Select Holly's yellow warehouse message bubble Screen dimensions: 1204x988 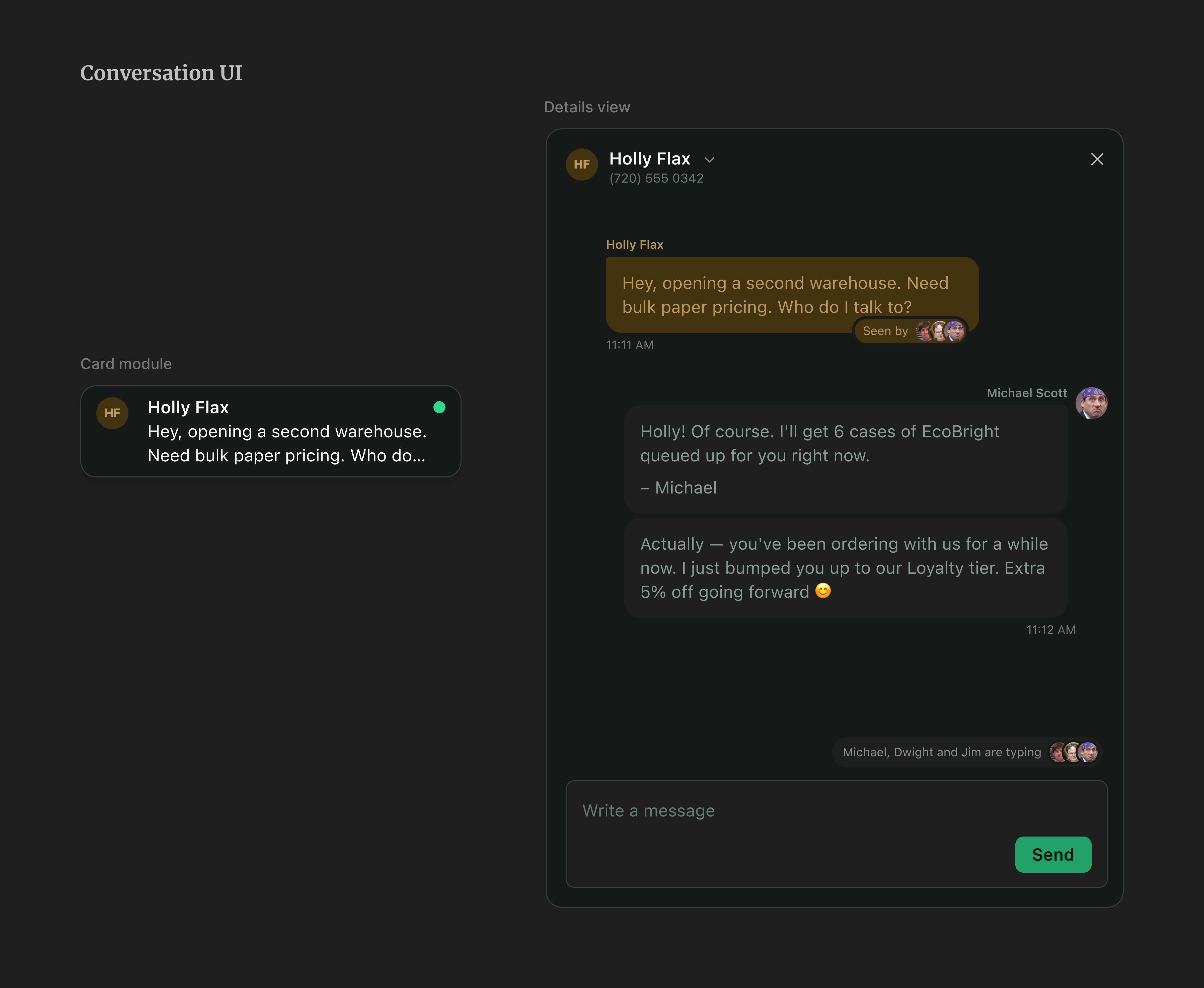(x=792, y=295)
